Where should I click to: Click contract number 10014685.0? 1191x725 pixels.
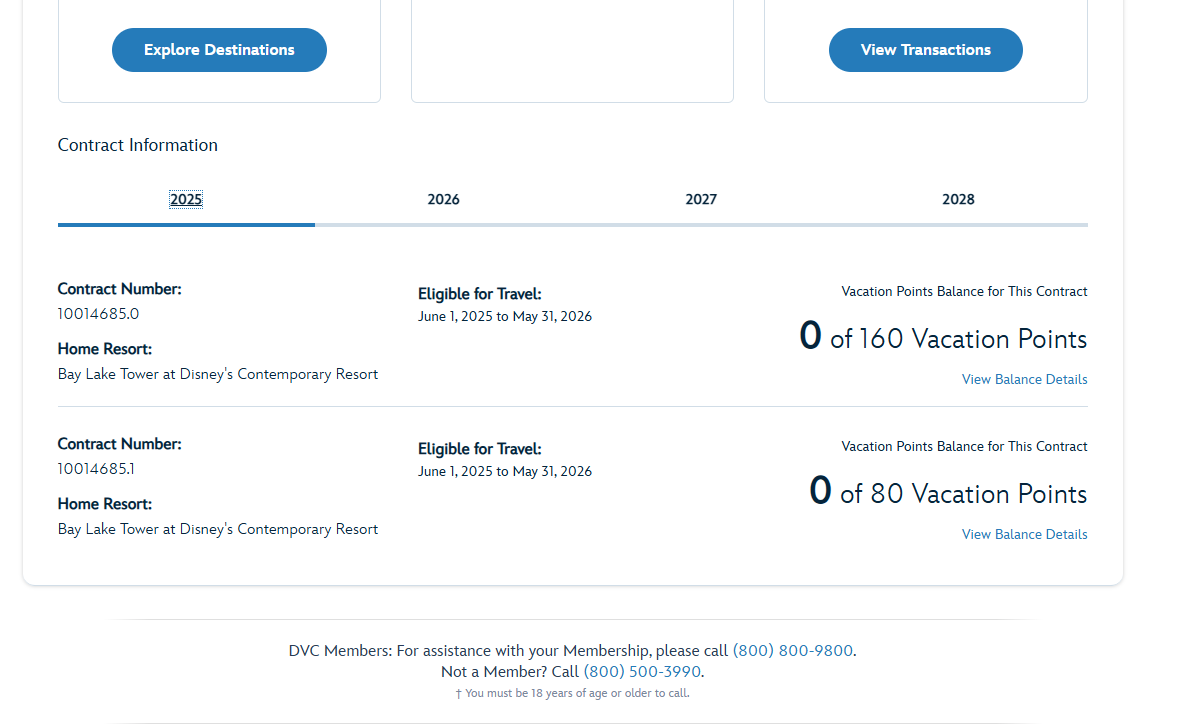(x=98, y=314)
